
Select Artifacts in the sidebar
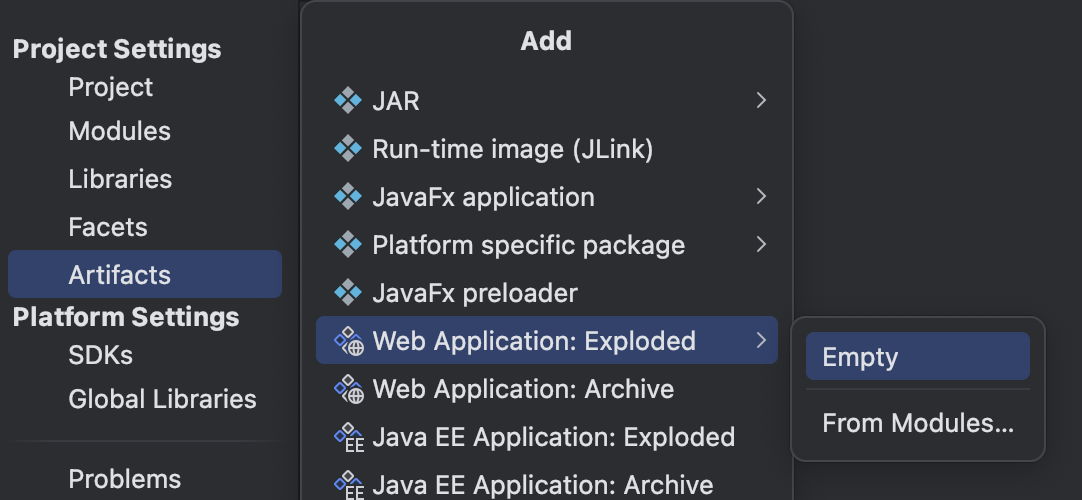pos(145,274)
